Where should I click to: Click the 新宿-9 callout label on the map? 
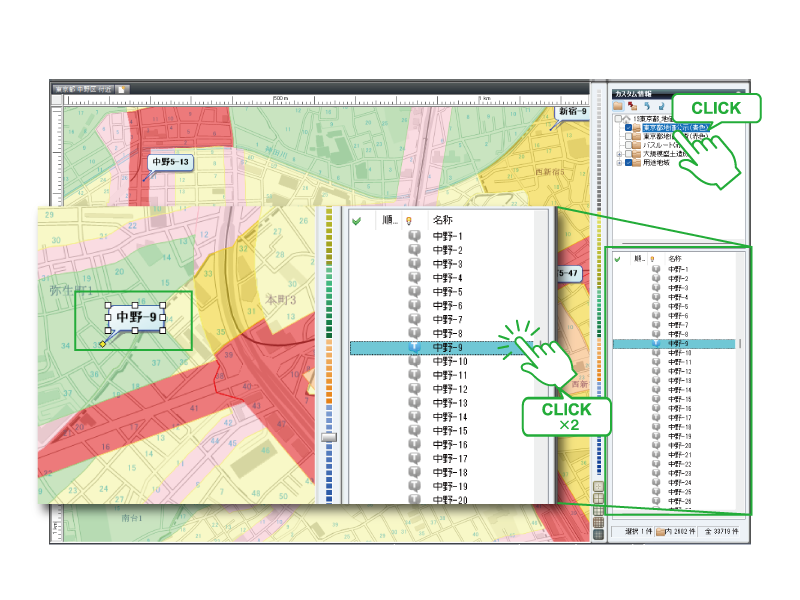[572, 112]
